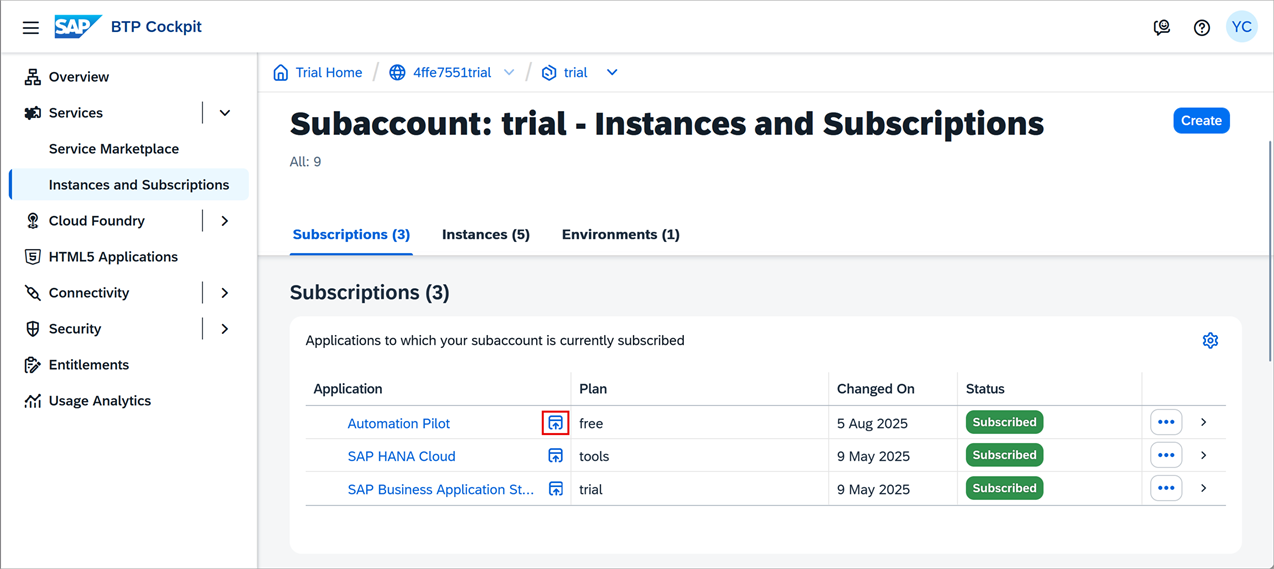Click the 'trial' plan cell in the table

[591, 489]
